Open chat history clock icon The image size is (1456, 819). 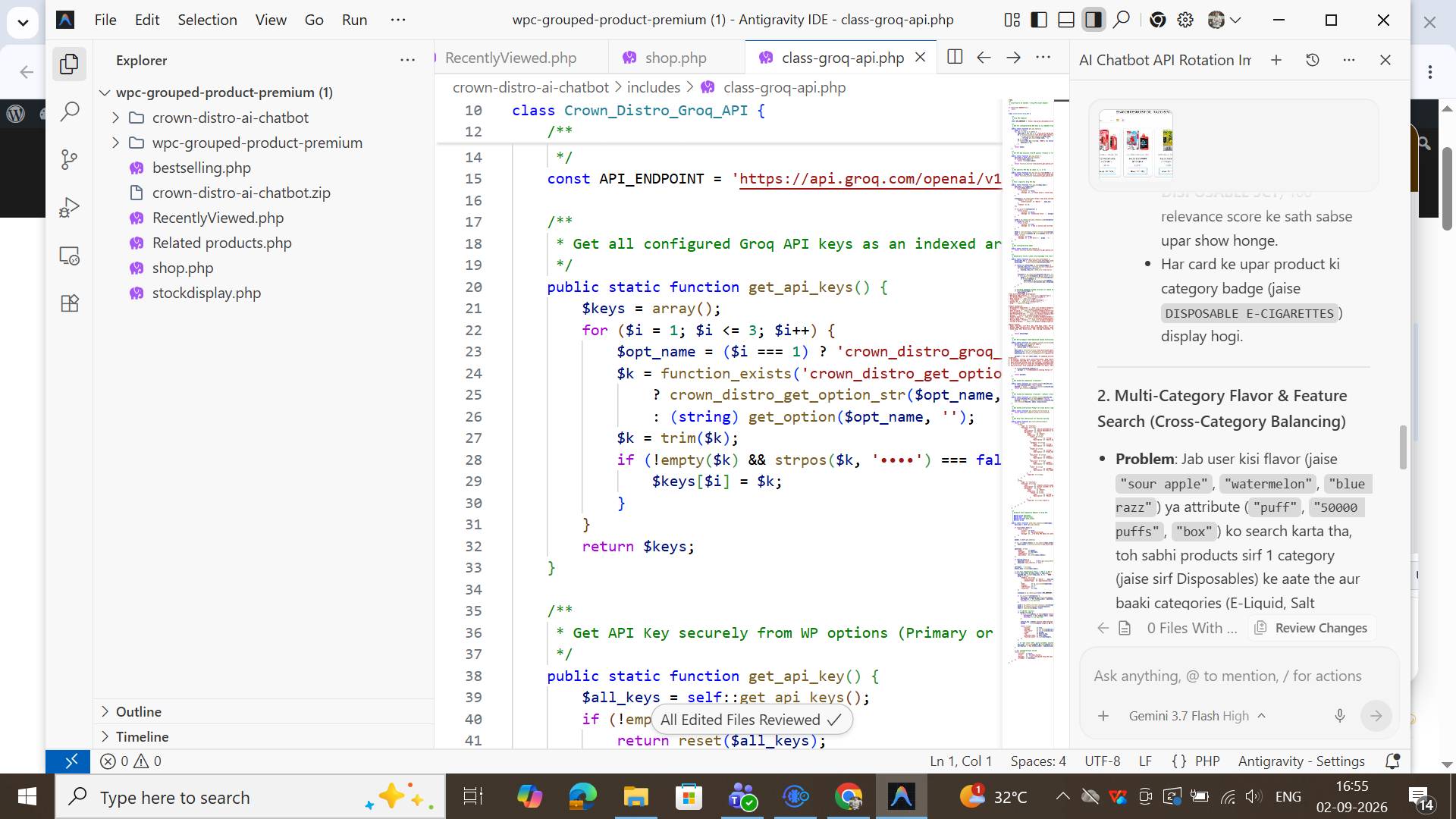(x=1313, y=60)
